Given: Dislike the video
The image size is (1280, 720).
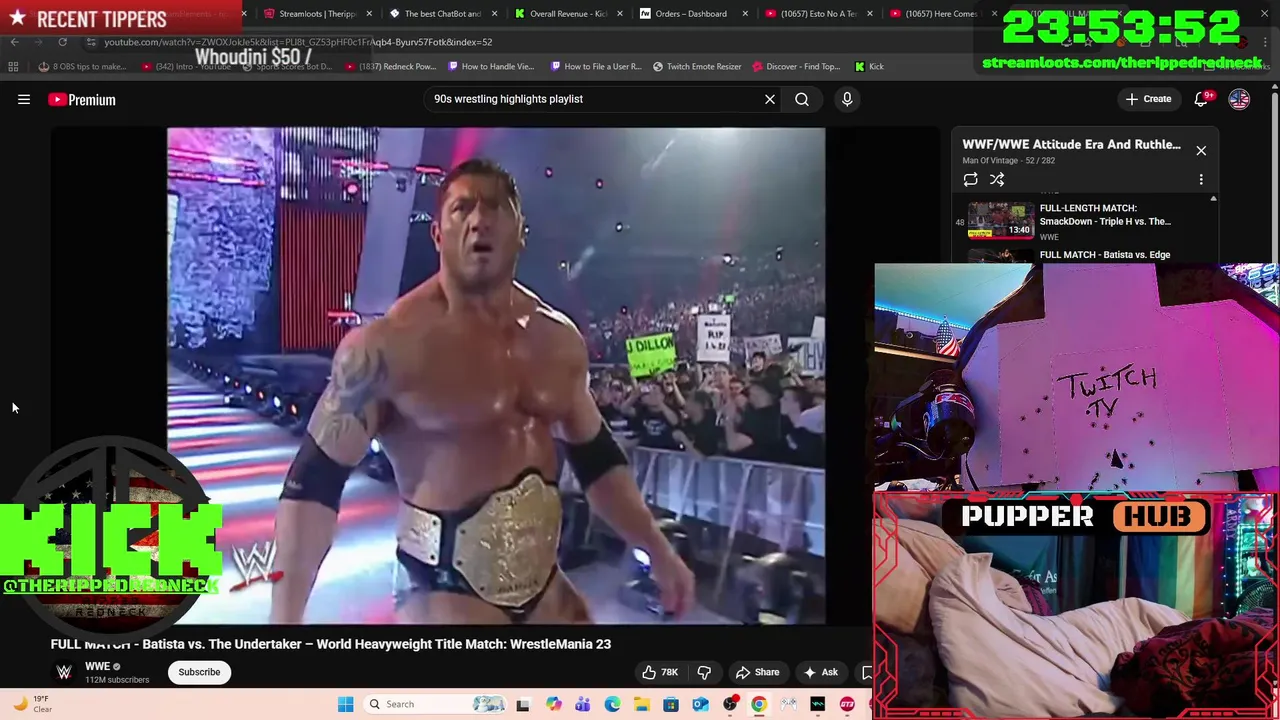Looking at the screenshot, I should point(704,672).
